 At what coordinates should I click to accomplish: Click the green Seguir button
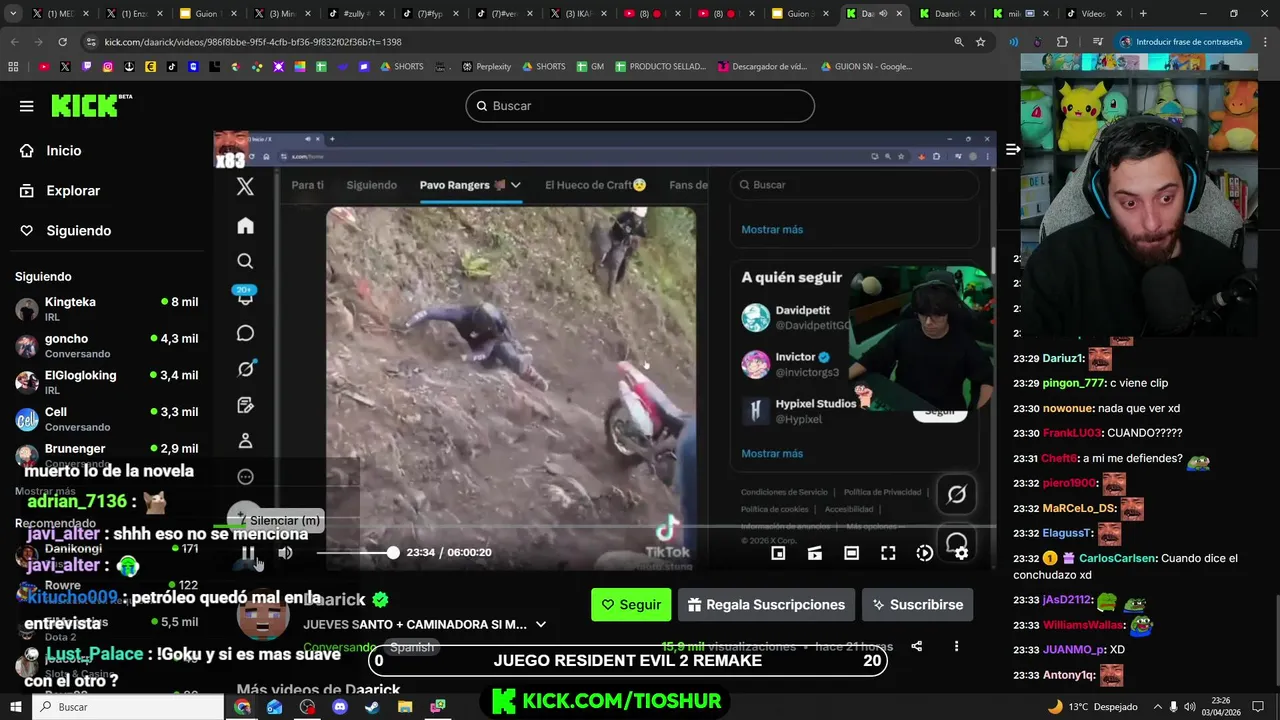point(631,604)
